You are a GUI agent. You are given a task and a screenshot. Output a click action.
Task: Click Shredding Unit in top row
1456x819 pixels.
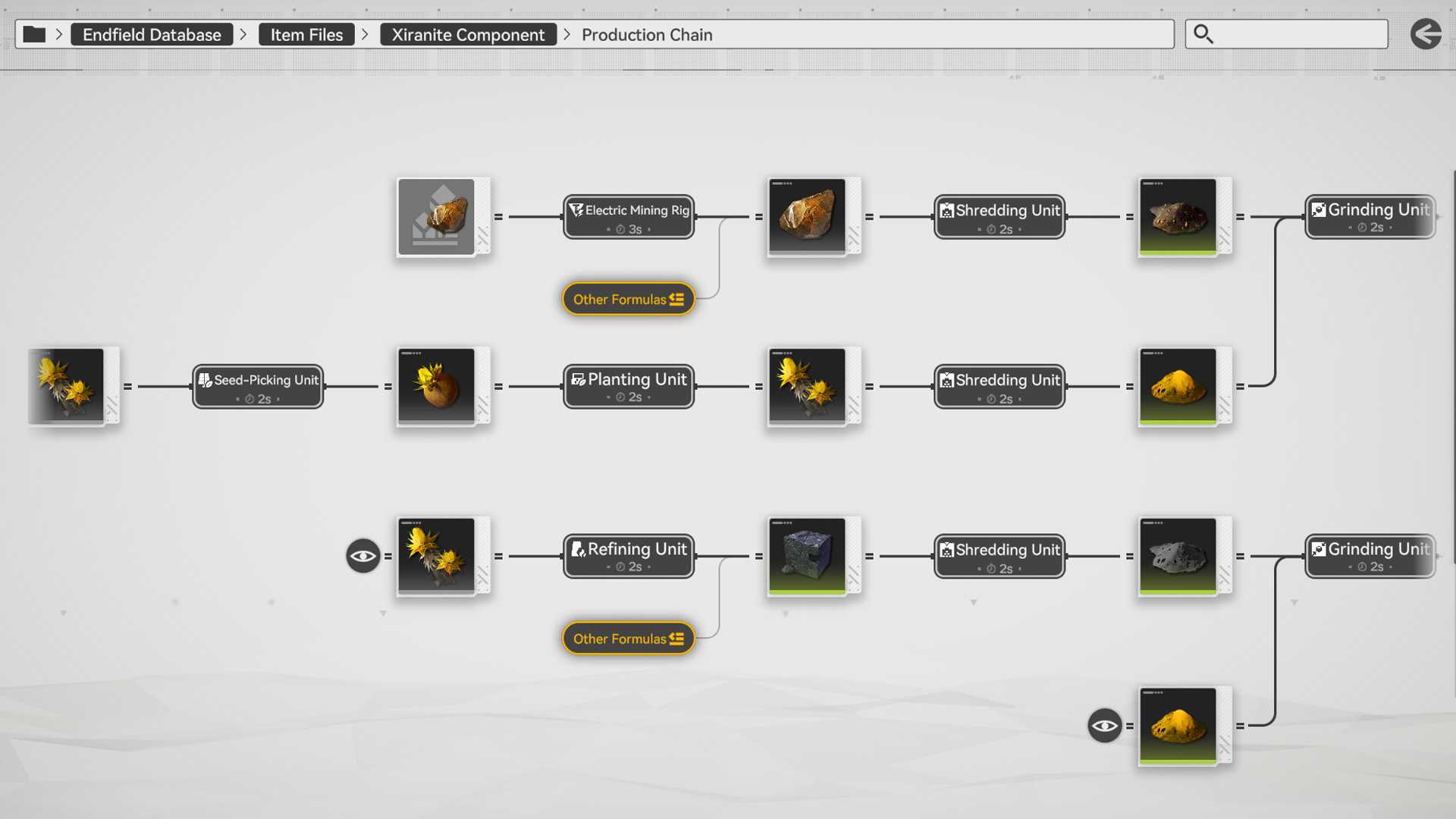coord(999,217)
